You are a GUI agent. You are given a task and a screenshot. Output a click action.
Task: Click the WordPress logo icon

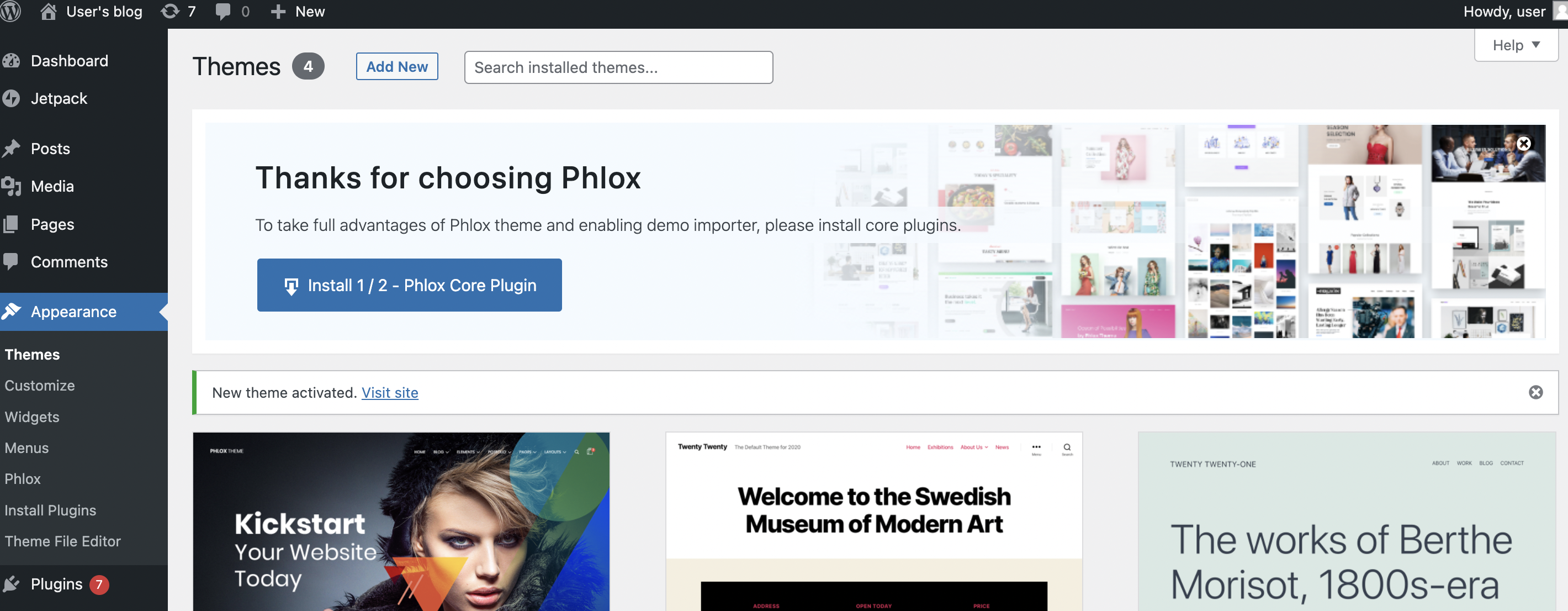(x=10, y=11)
